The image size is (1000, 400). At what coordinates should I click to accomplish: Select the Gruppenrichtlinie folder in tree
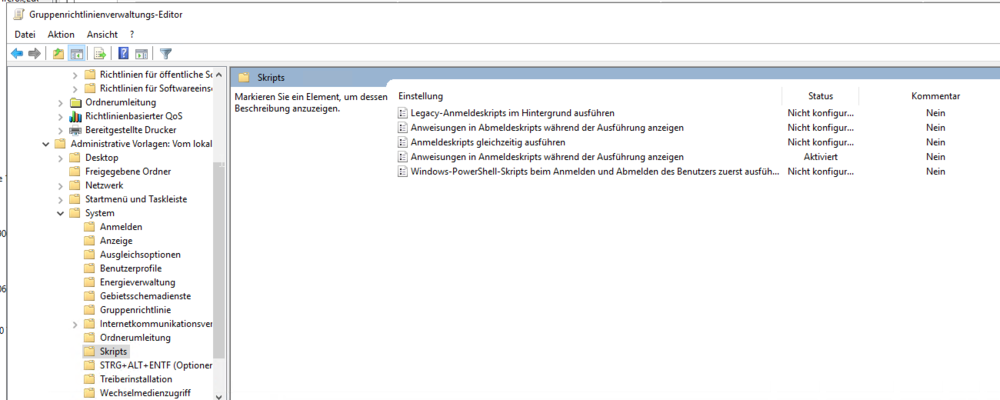[x=135, y=310]
